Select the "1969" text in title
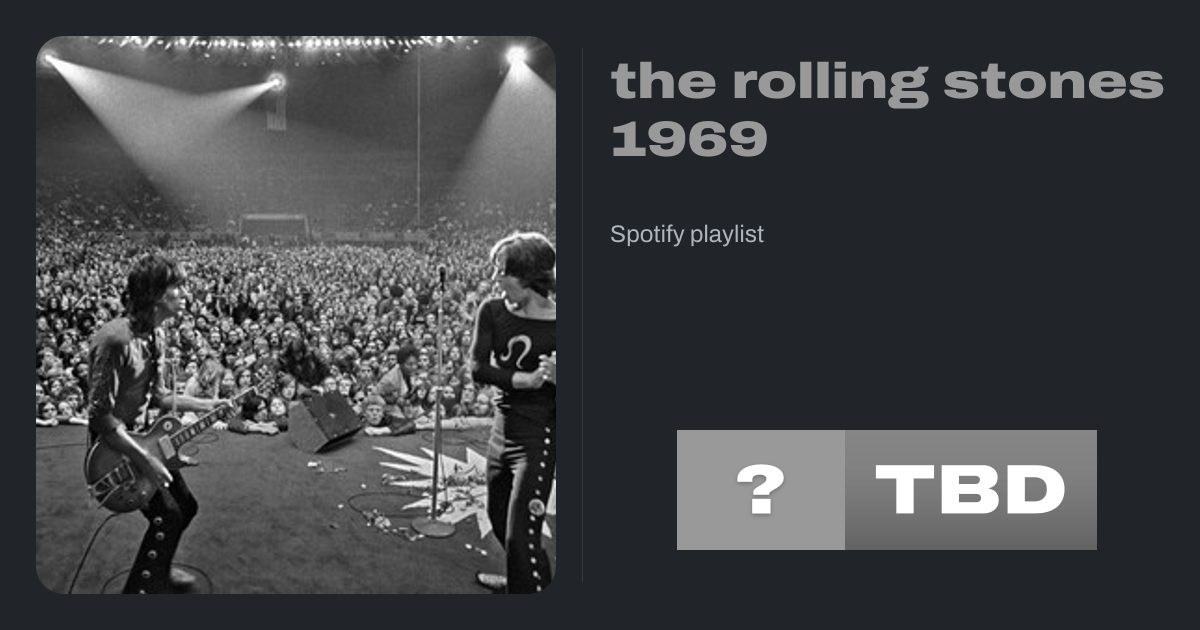 [x=688, y=138]
